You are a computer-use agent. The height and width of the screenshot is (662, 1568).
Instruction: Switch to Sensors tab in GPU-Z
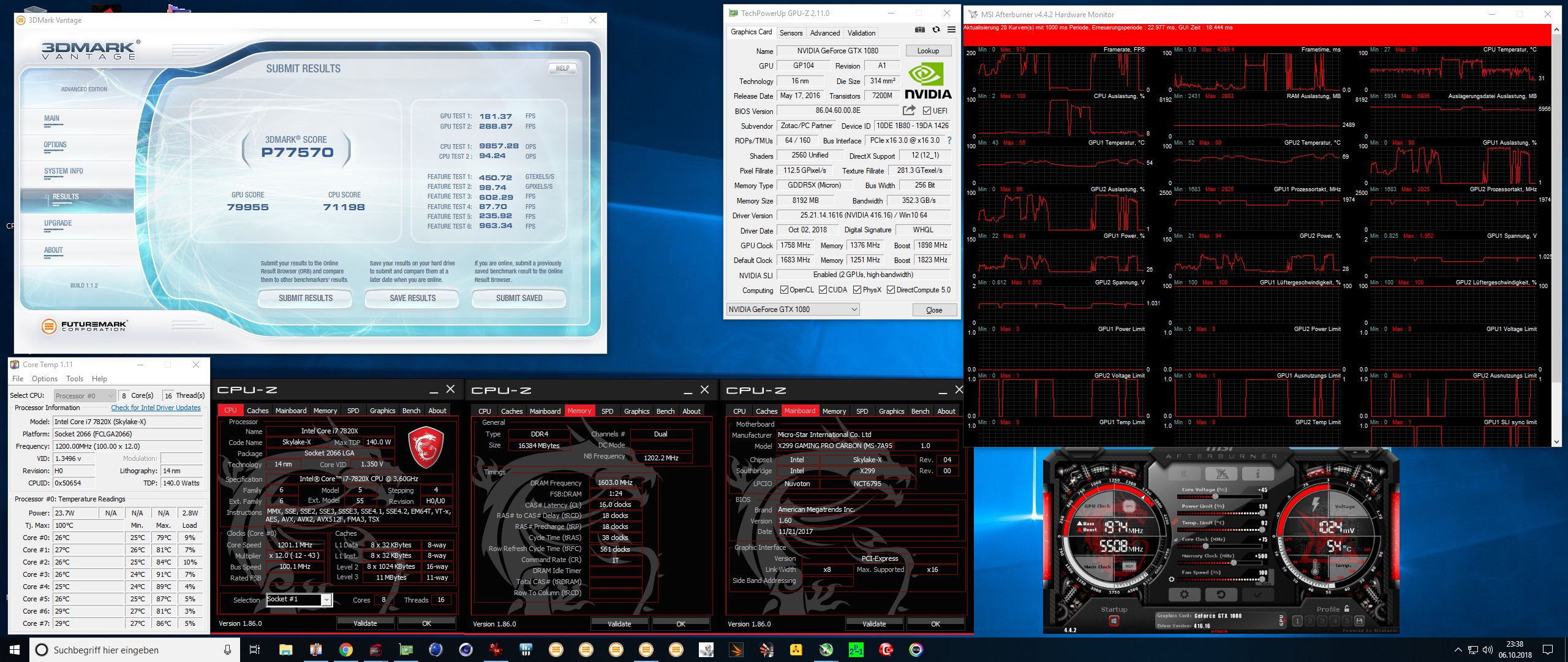791,33
